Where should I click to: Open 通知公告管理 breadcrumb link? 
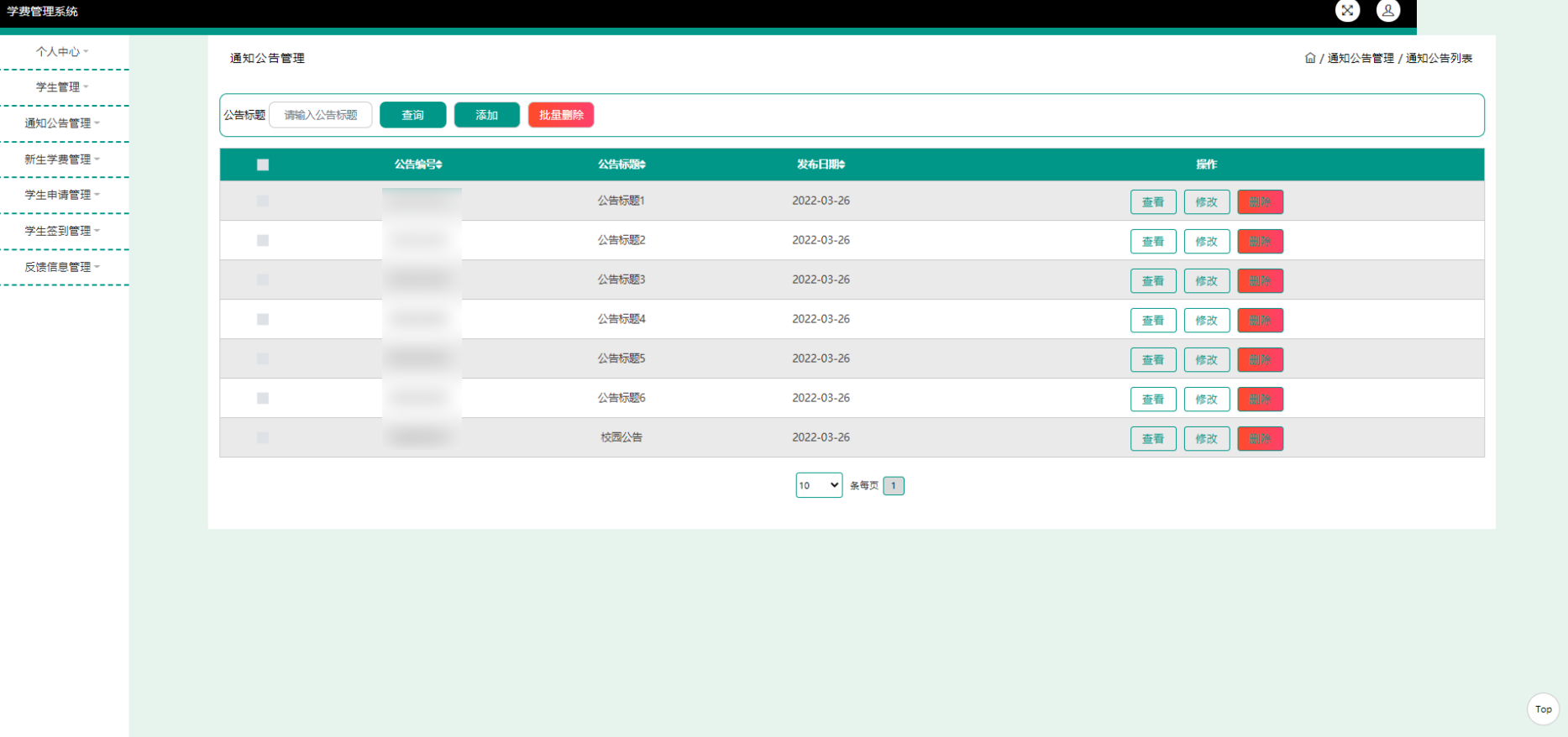click(1361, 58)
